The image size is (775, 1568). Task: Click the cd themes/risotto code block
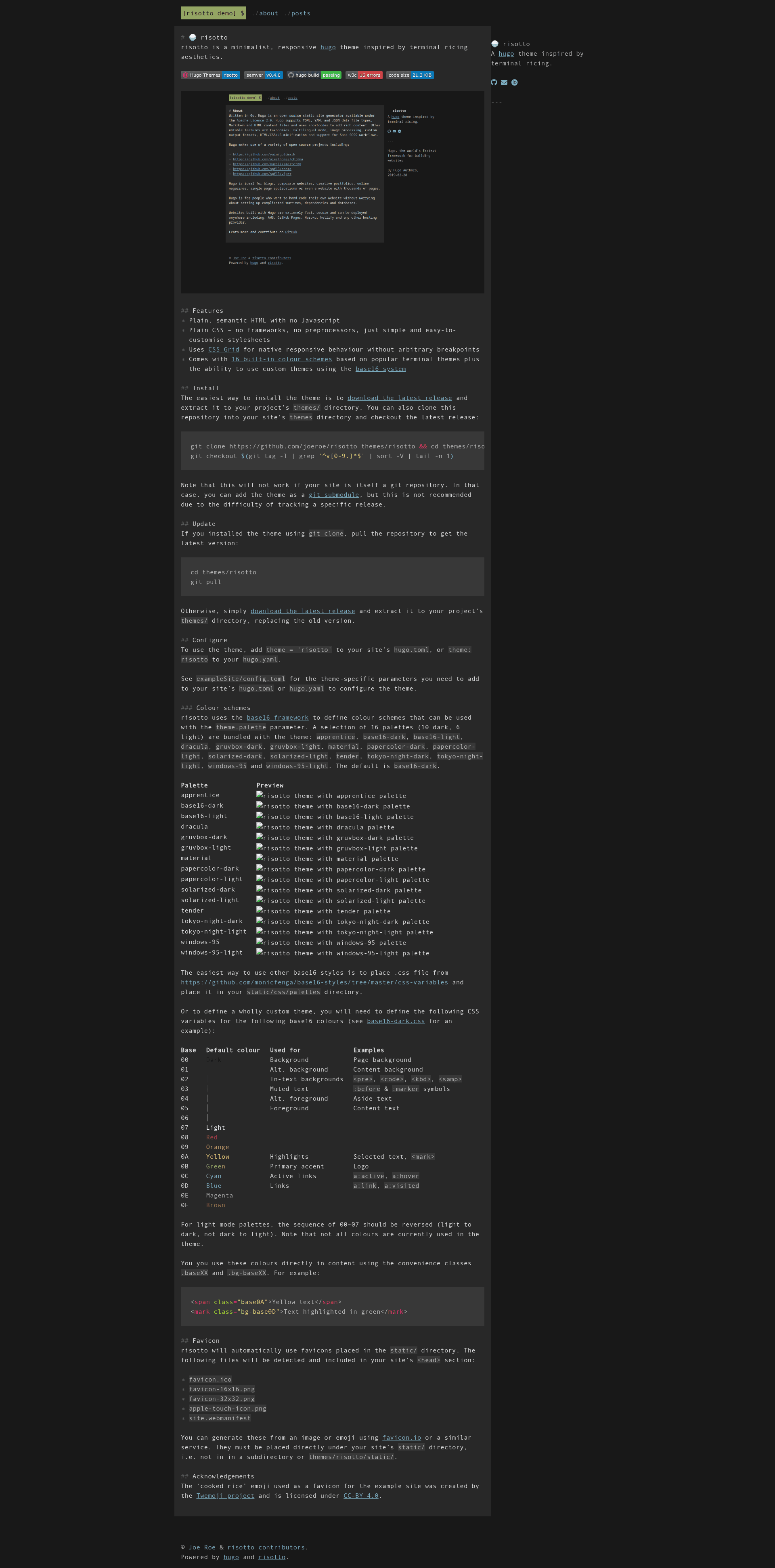click(333, 577)
